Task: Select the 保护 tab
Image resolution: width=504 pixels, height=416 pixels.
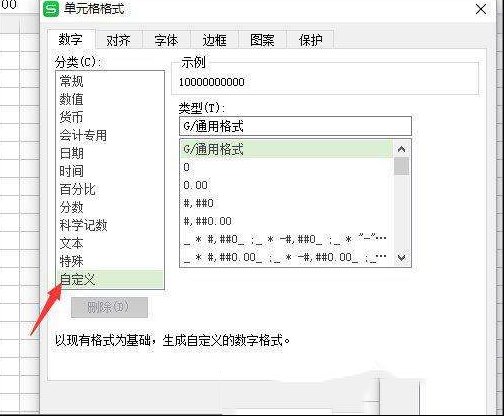Action: click(x=310, y=40)
